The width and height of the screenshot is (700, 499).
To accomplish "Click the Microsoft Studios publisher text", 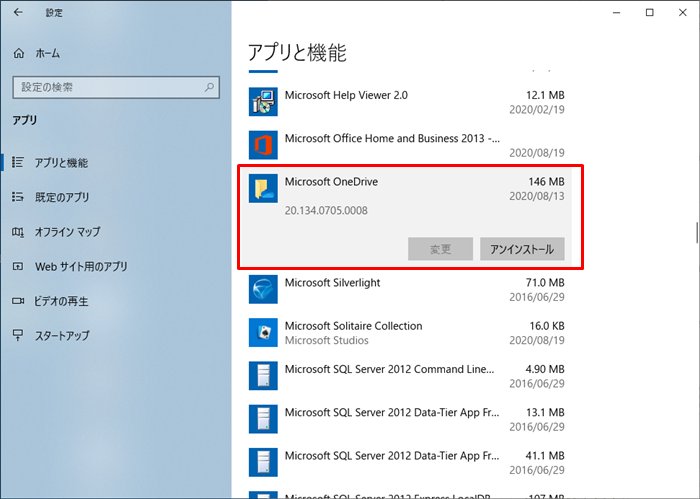I will 327,340.
